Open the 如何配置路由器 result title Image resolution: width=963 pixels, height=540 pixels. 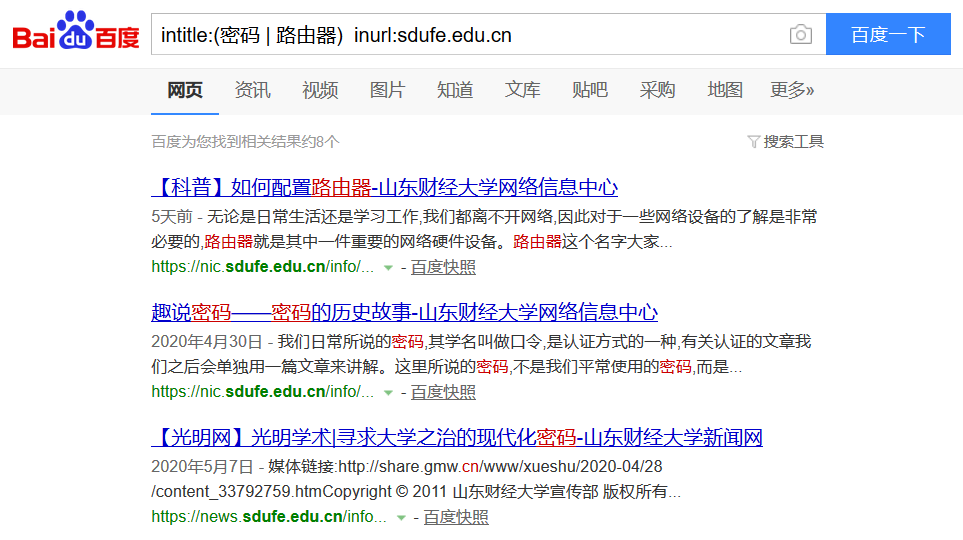pos(384,187)
